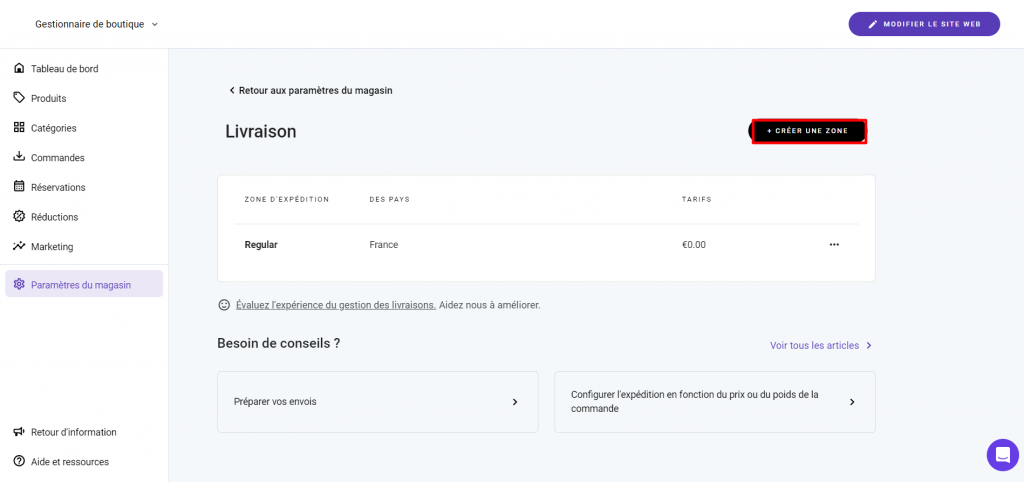Open the Configurer l'expédition article chevron

(852, 402)
